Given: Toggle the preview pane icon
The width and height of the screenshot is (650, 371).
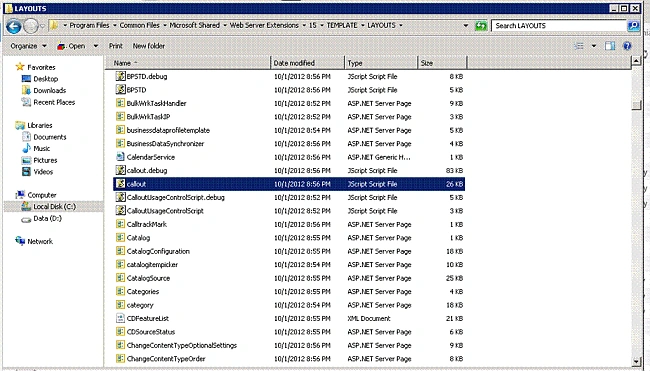Looking at the screenshot, I should [610, 46].
